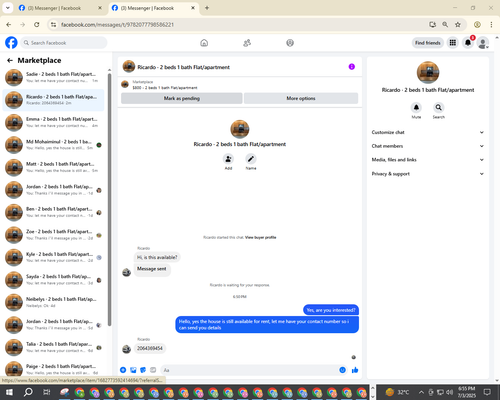
Task: Click in the Search Facebook field
Action: 64,43
